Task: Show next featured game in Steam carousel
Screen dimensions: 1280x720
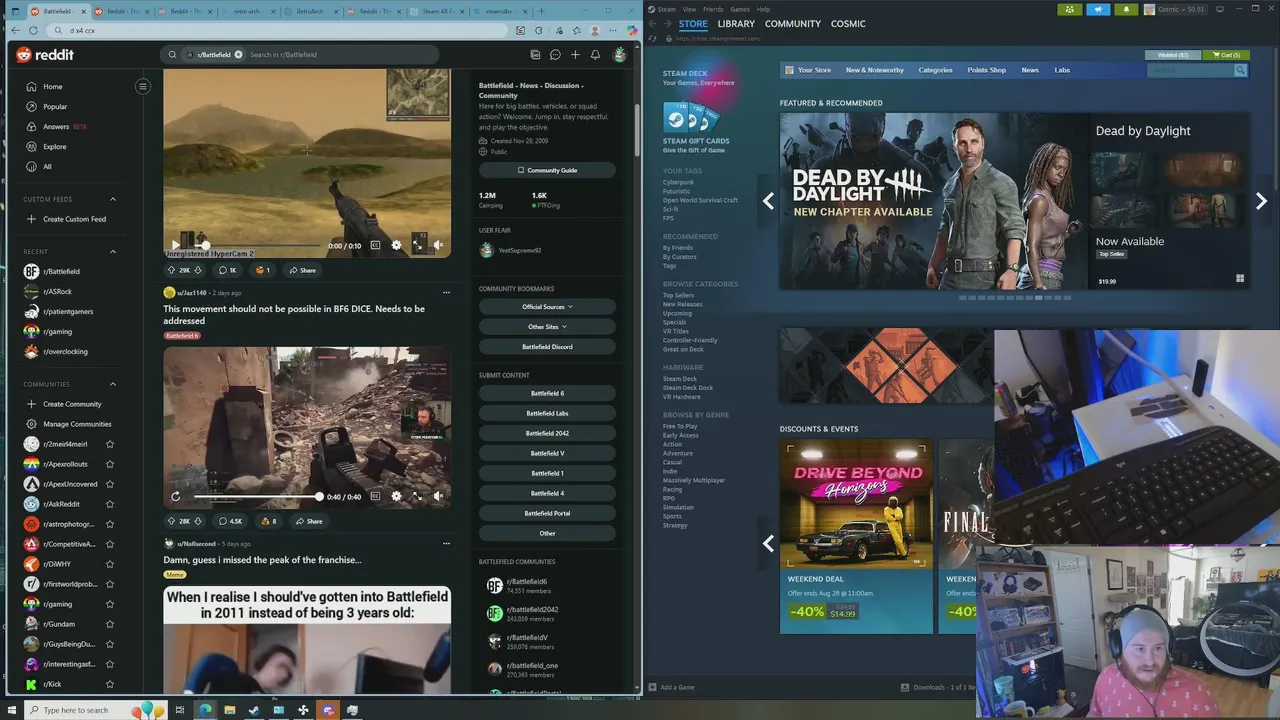Action: pos(1261,201)
